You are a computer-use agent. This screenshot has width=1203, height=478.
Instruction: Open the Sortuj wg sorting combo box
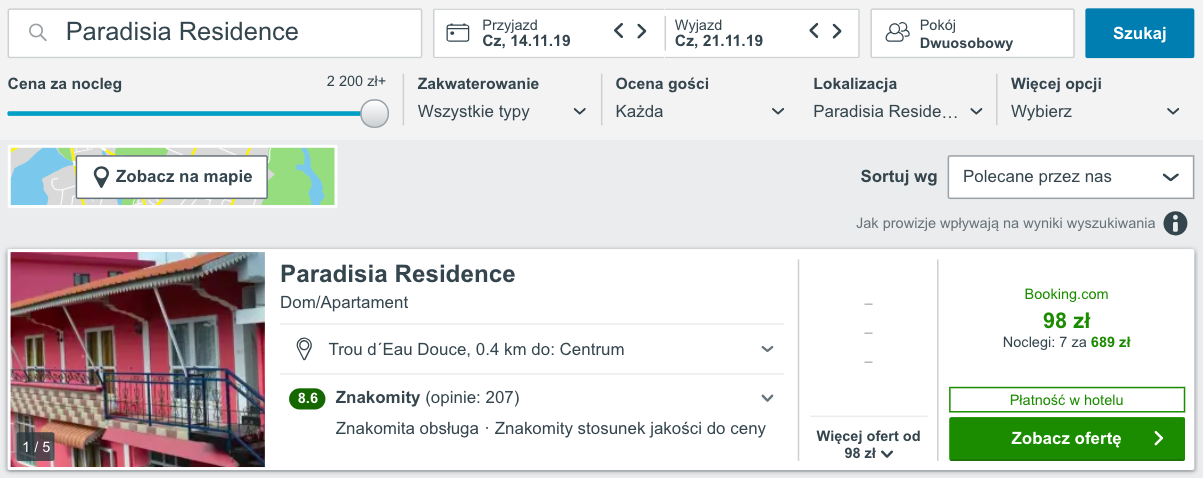(1070, 177)
